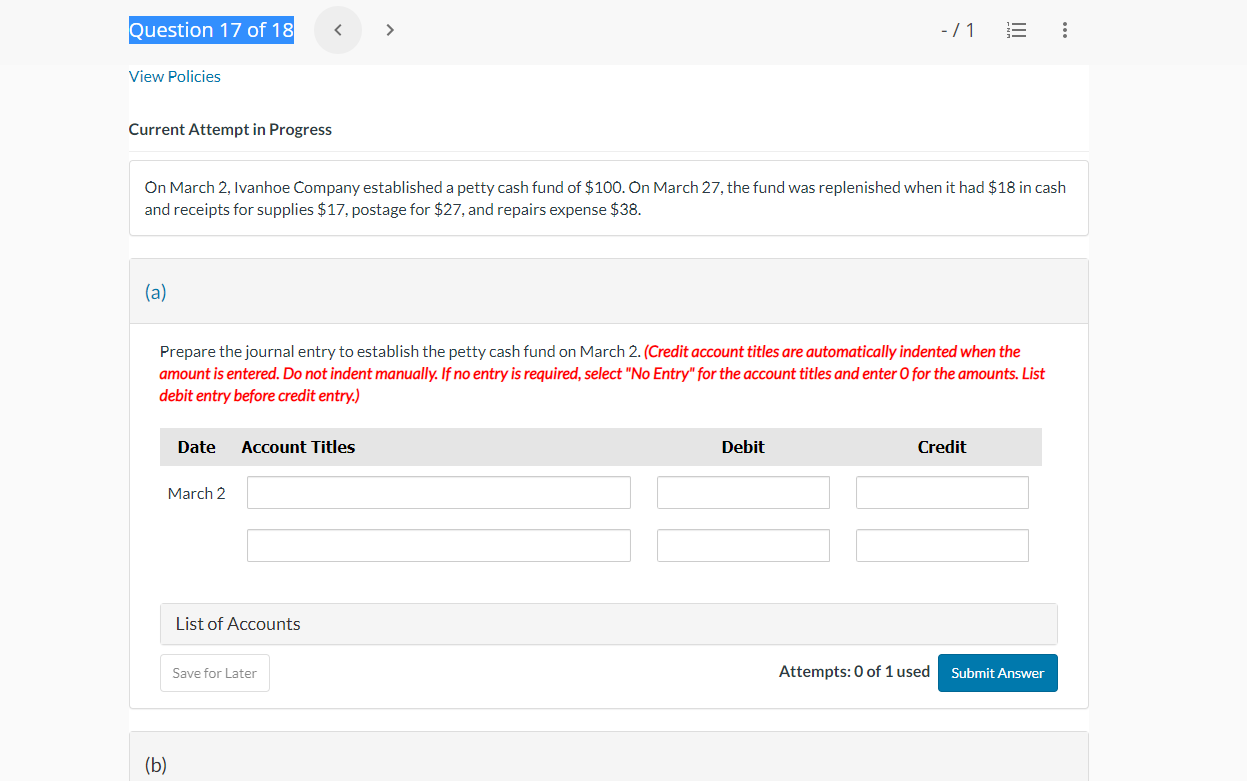Click the first row Debit amount field
This screenshot has height=781, width=1247.
(x=743, y=493)
